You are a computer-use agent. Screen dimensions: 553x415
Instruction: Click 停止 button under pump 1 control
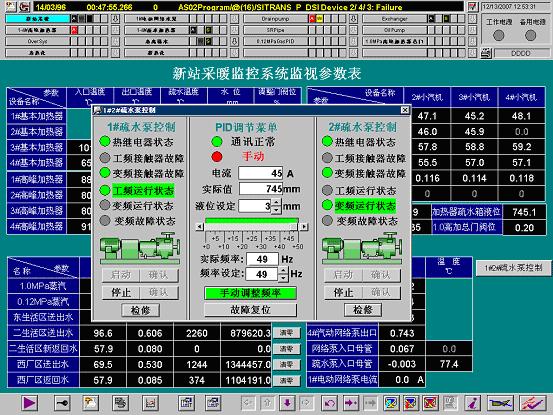(121, 292)
